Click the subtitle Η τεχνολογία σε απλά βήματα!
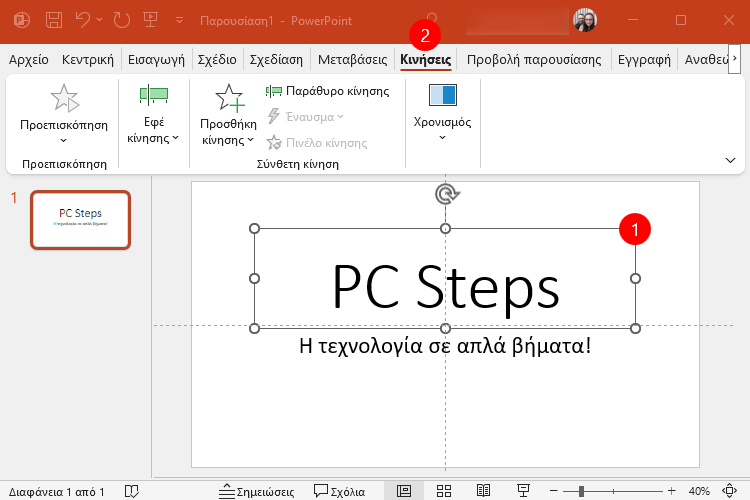The width and height of the screenshot is (750, 500). click(x=445, y=345)
